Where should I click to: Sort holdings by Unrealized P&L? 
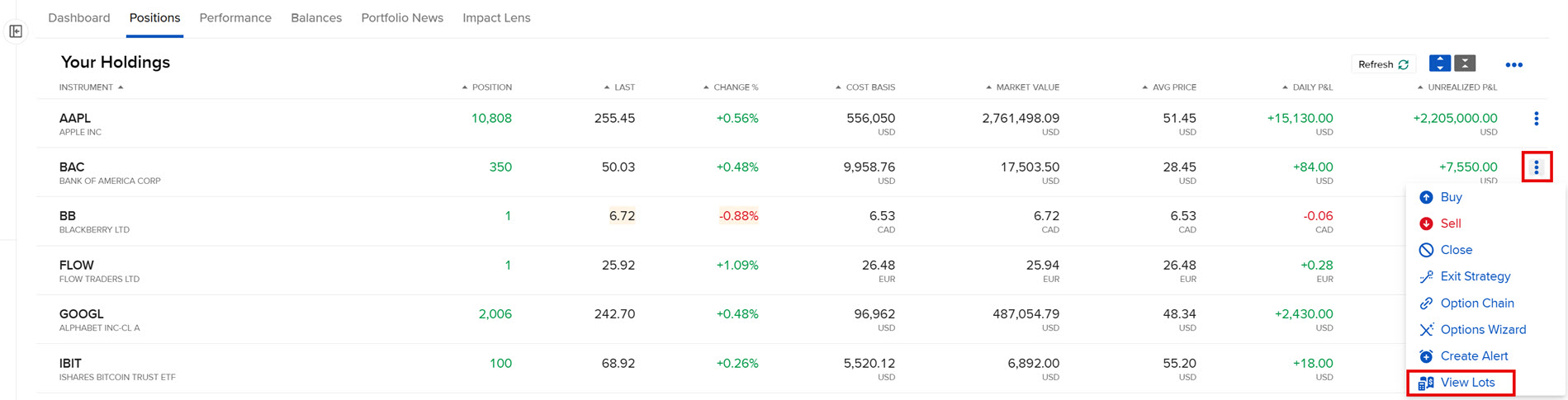pyautogui.click(x=1461, y=87)
